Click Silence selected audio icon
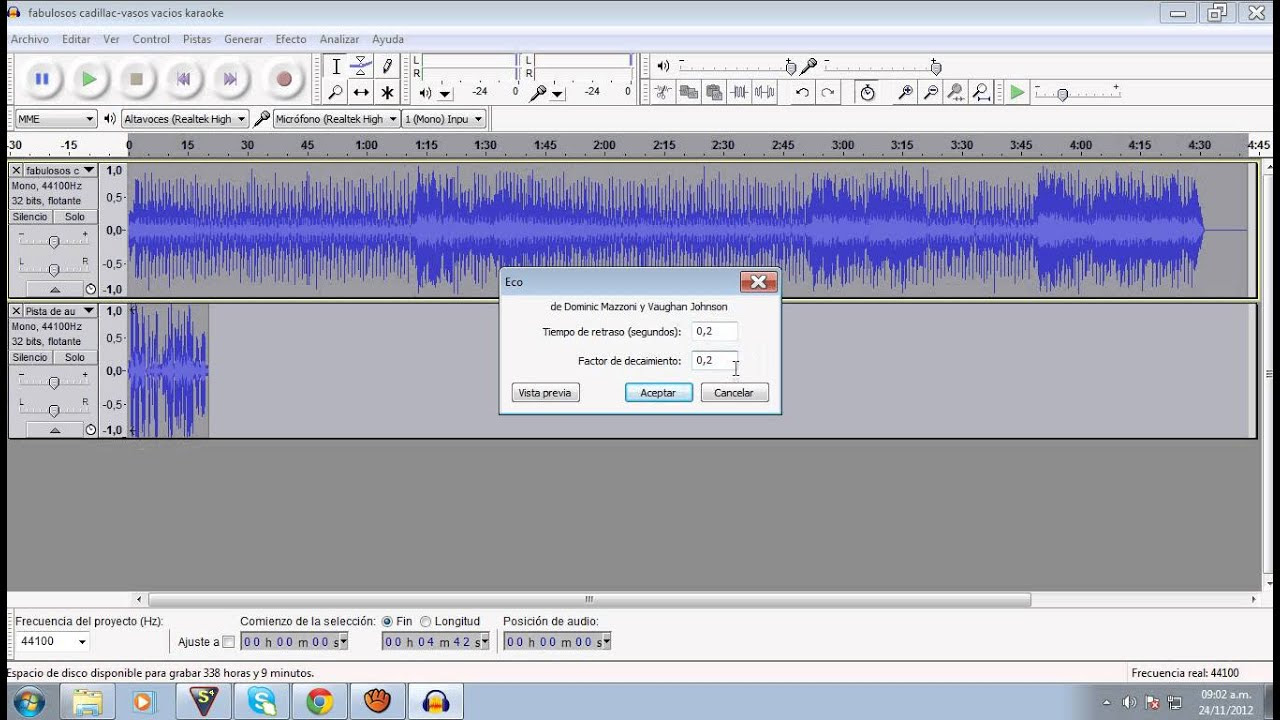The image size is (1280, 720). coord(765,92)
